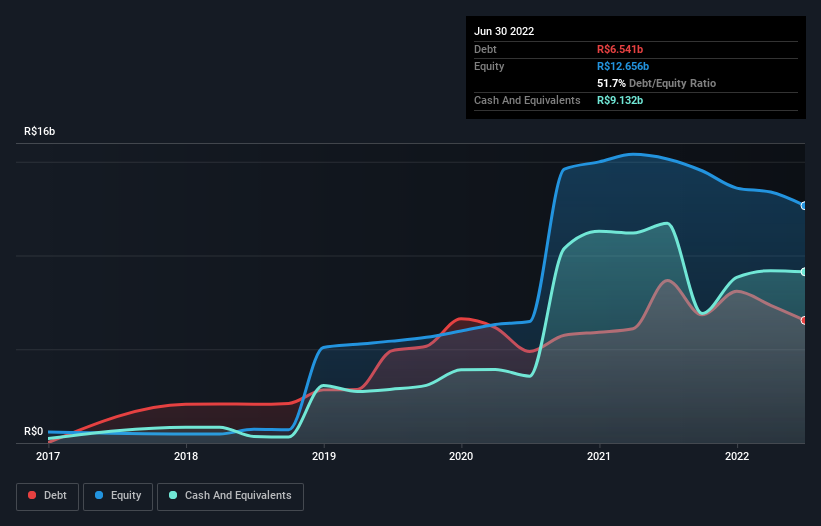This screenshot has height=526, width=821.
Task: Click the Debt label in tooltip
Action: [485, 49]
